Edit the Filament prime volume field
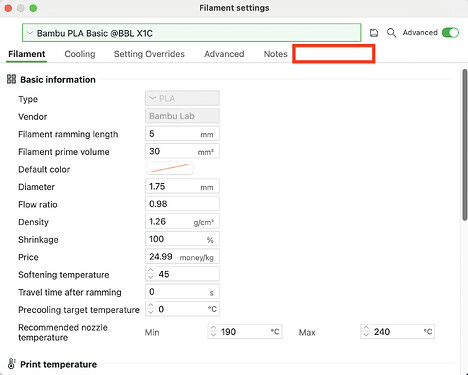468x375 pixels. (x=182, y=151)
